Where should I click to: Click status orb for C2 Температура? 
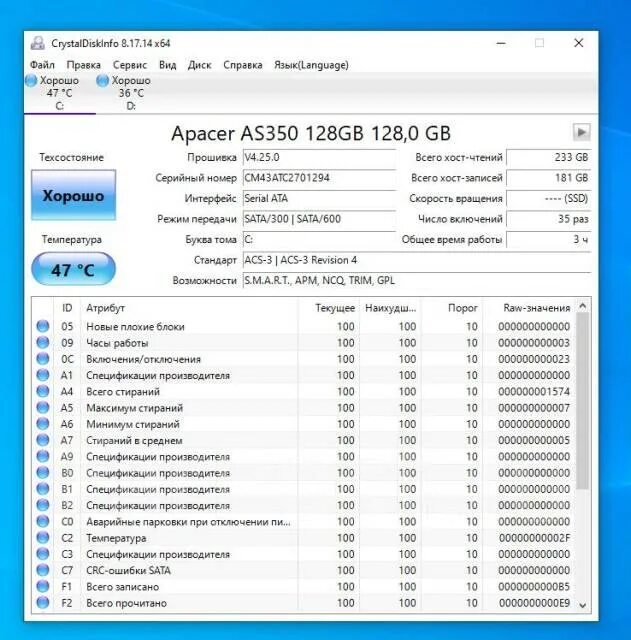click(43, 538)
